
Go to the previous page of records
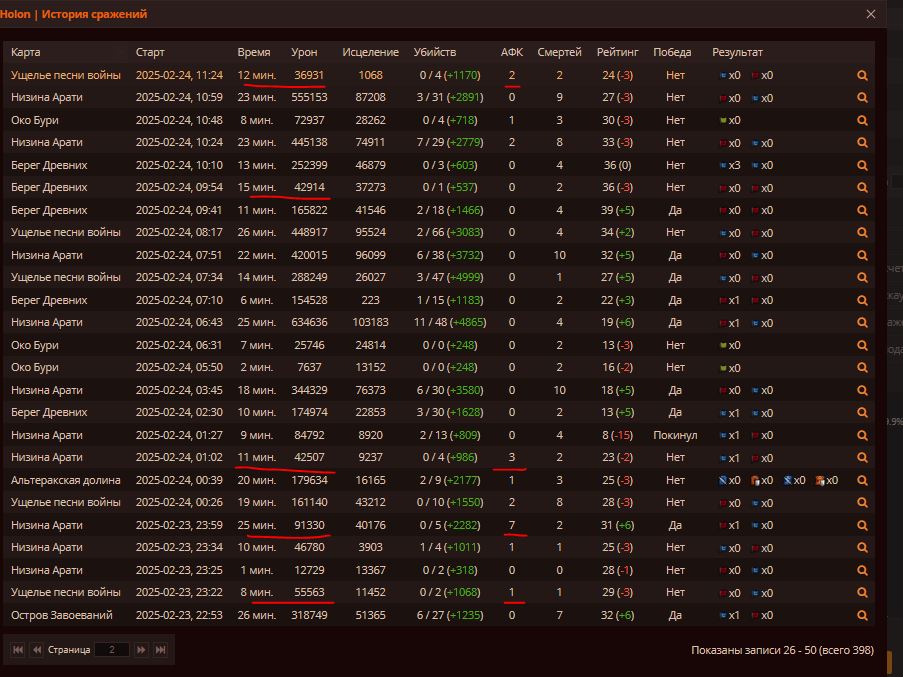[x=37, y=649]
